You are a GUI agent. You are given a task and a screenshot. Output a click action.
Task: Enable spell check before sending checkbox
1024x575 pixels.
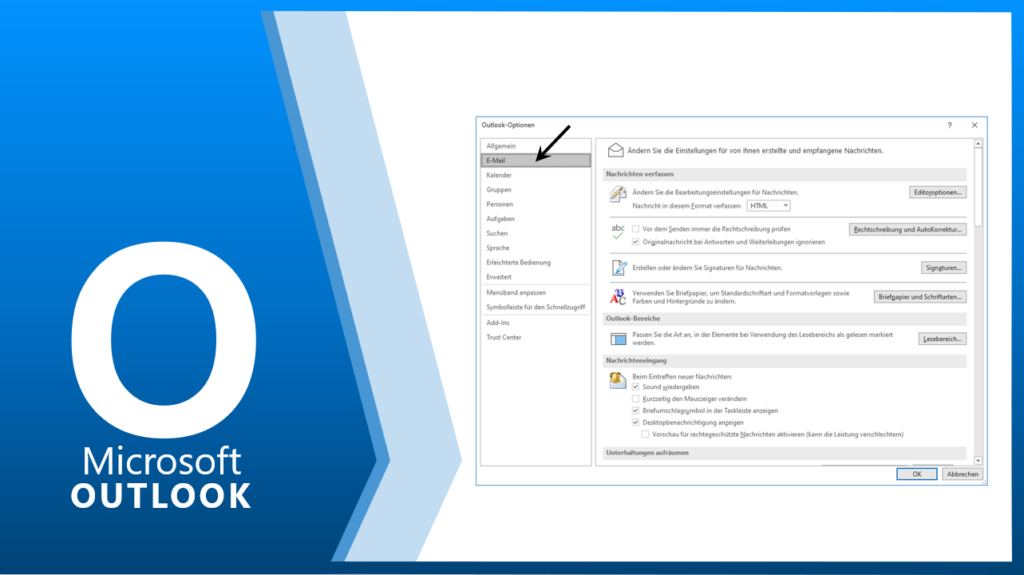(635, 229)
